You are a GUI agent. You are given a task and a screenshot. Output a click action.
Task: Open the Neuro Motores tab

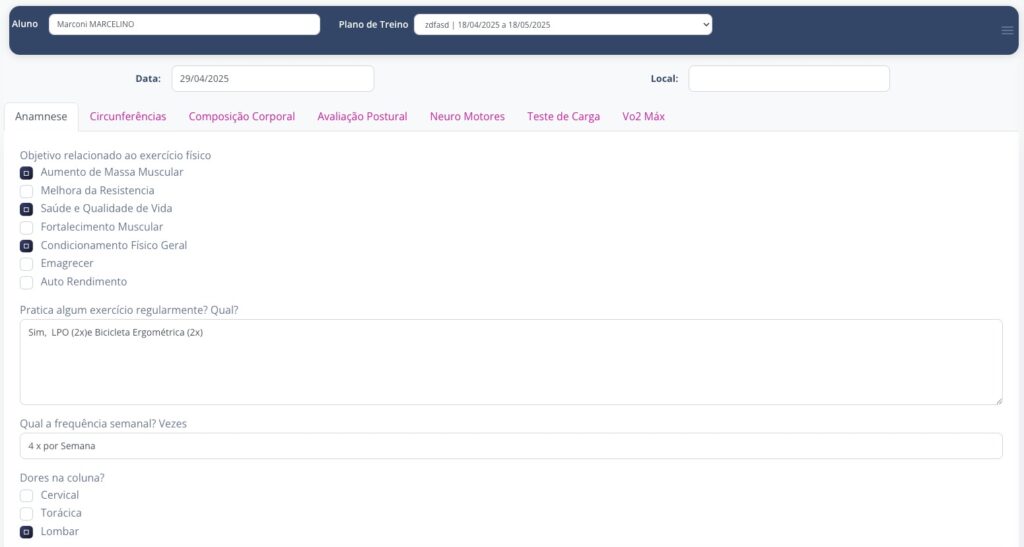[467, 117]
